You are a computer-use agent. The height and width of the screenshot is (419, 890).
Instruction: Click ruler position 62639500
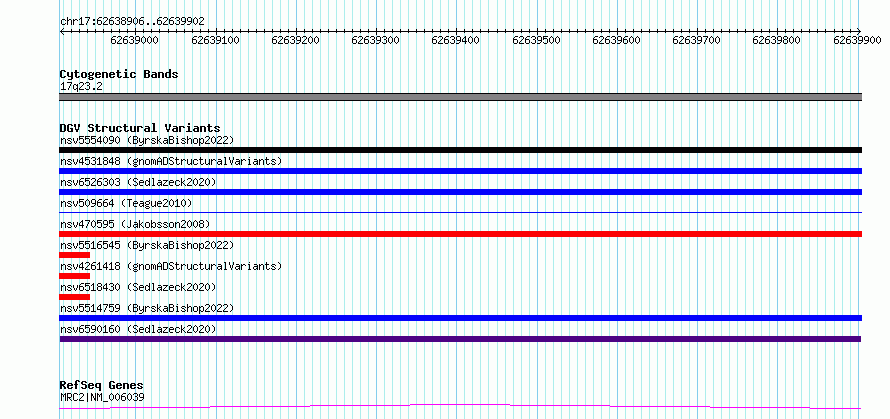tap(536, 40)
